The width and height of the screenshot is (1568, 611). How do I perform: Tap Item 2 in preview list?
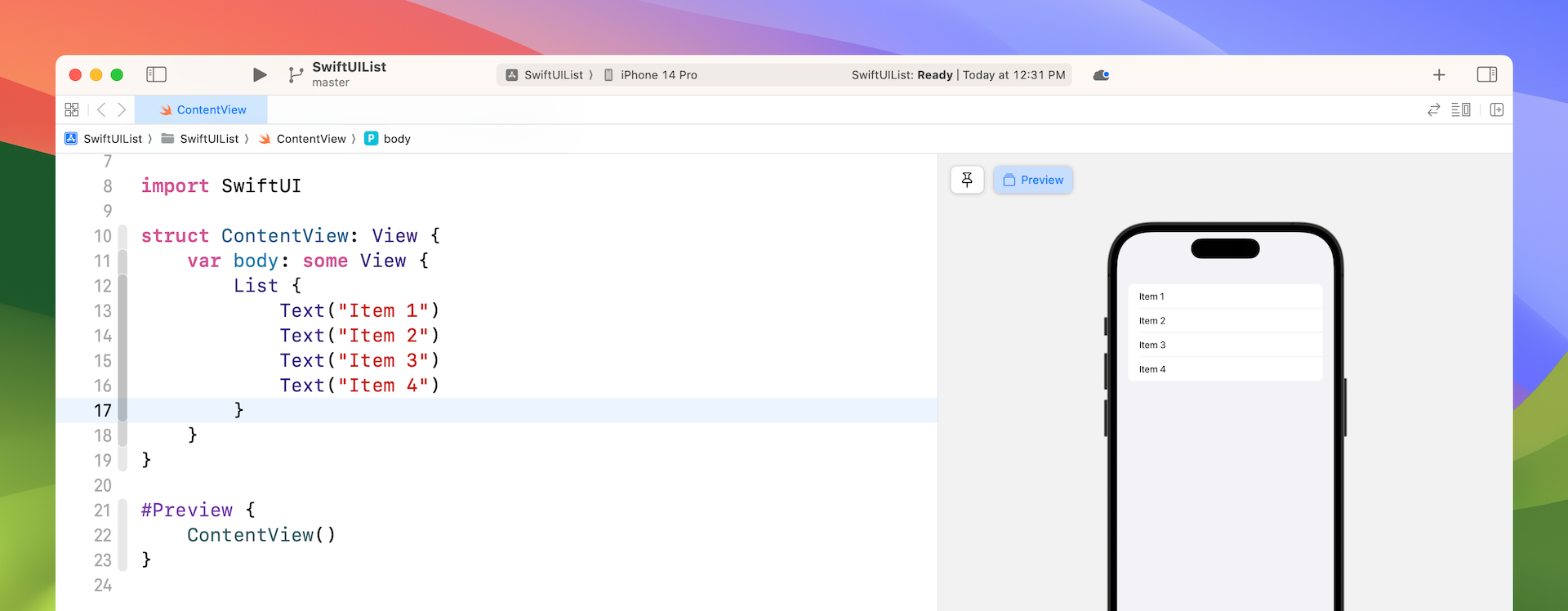coord(1225,321)
